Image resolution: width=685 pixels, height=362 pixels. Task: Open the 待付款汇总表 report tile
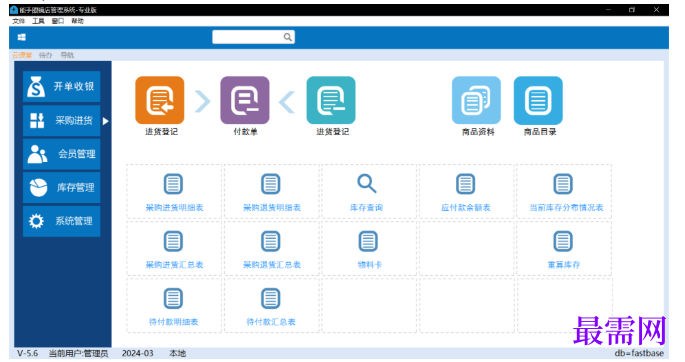click(271, 306)
